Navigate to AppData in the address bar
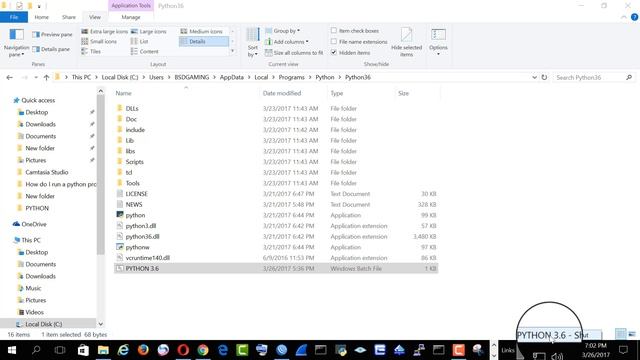Viewport: 640px width, 360px height. (x=231, y=77)
